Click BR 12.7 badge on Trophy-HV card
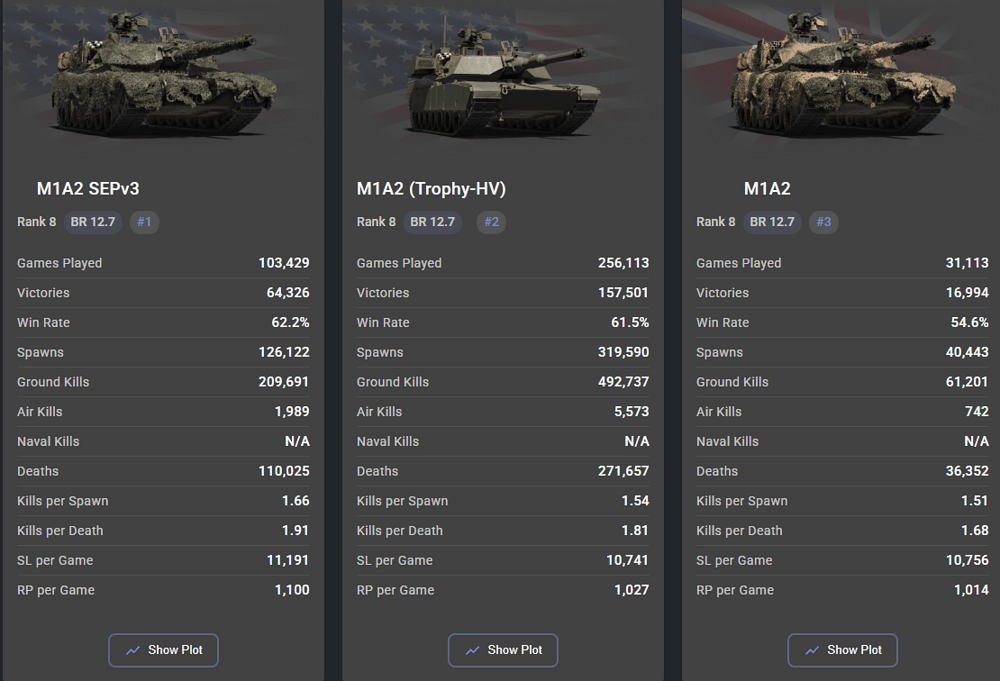 (x=432, y=222)
